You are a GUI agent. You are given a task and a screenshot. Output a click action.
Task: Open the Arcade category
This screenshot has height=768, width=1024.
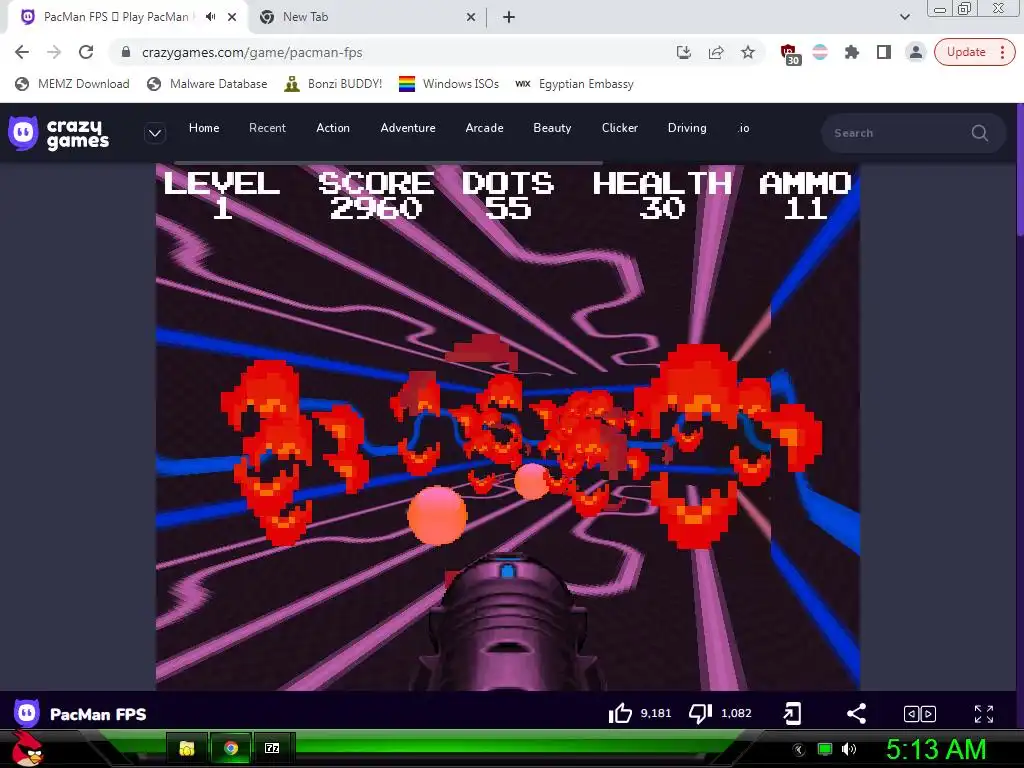(484, 128)
